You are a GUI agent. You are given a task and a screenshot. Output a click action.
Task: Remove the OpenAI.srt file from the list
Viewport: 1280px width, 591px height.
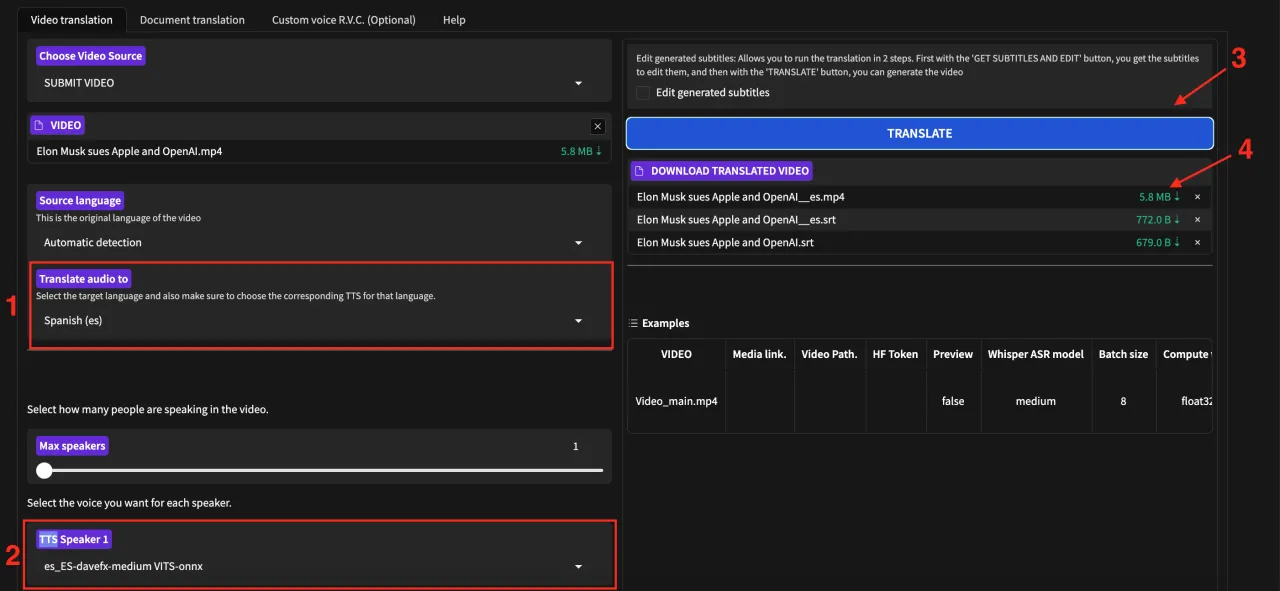[1197, 243]
